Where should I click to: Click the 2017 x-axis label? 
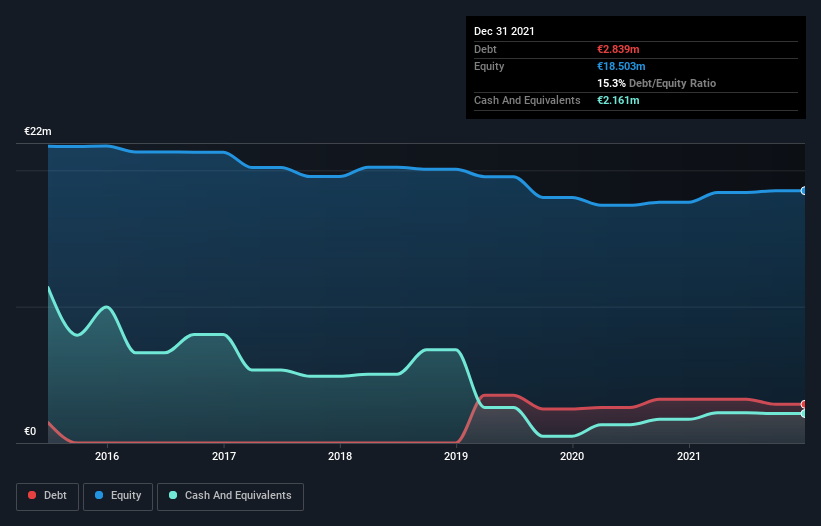pyautogui.click(x=224, y=456)
